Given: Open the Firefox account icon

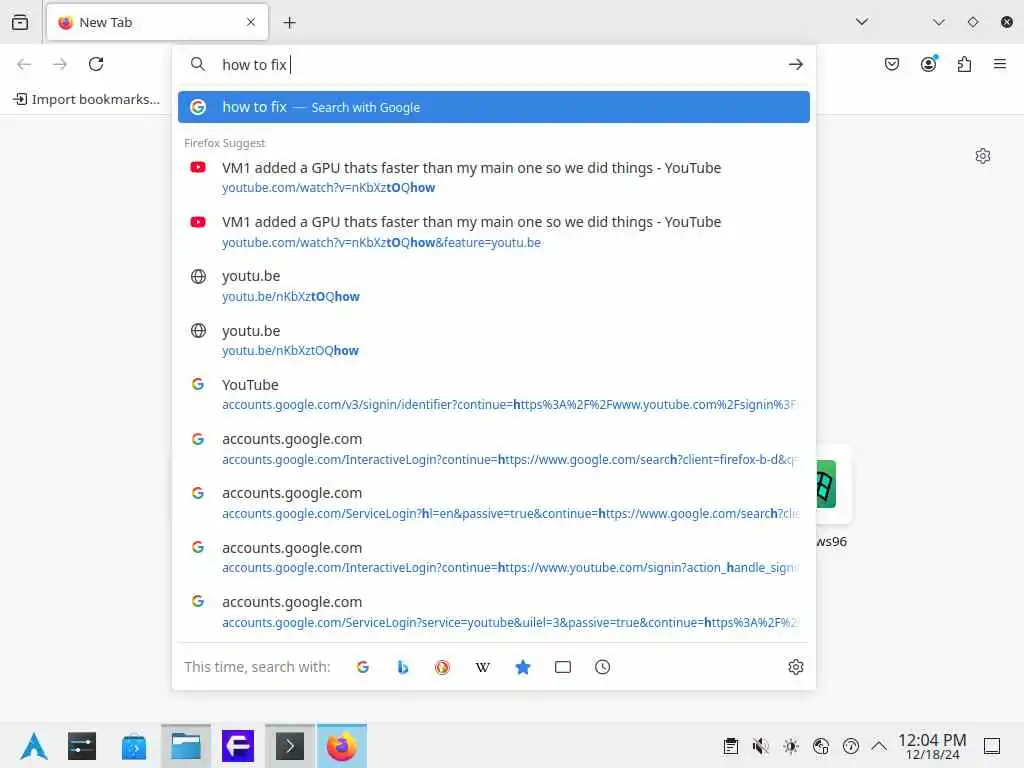Looking at the screenshot, I should pos(929,64).
